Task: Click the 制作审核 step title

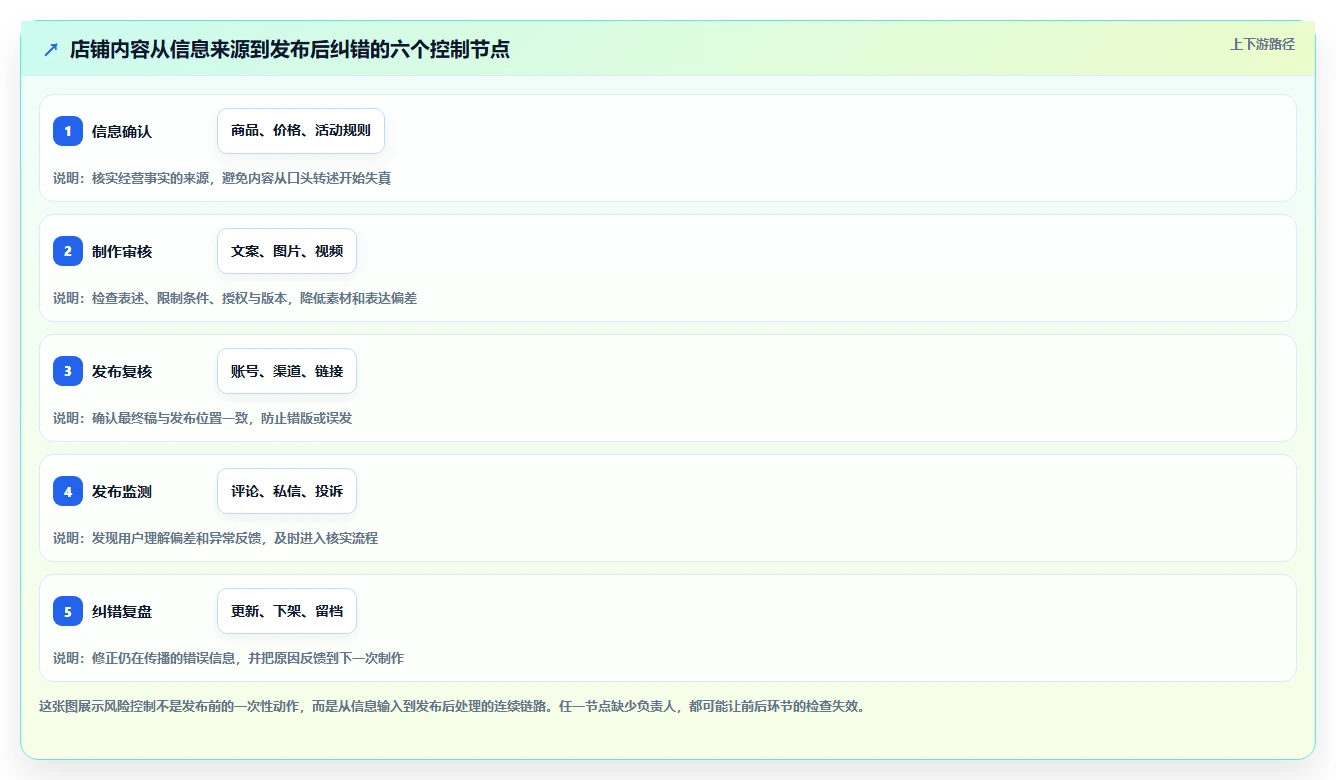Action: pyautogui.click(x=122, y=251)
